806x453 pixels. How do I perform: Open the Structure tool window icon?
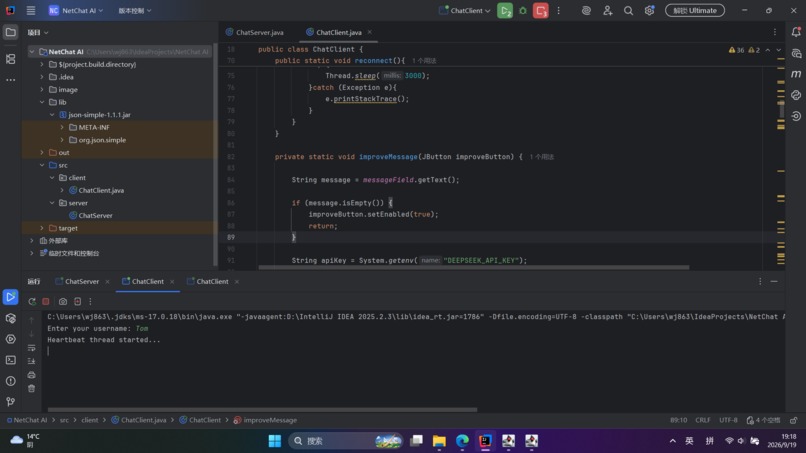10,59
